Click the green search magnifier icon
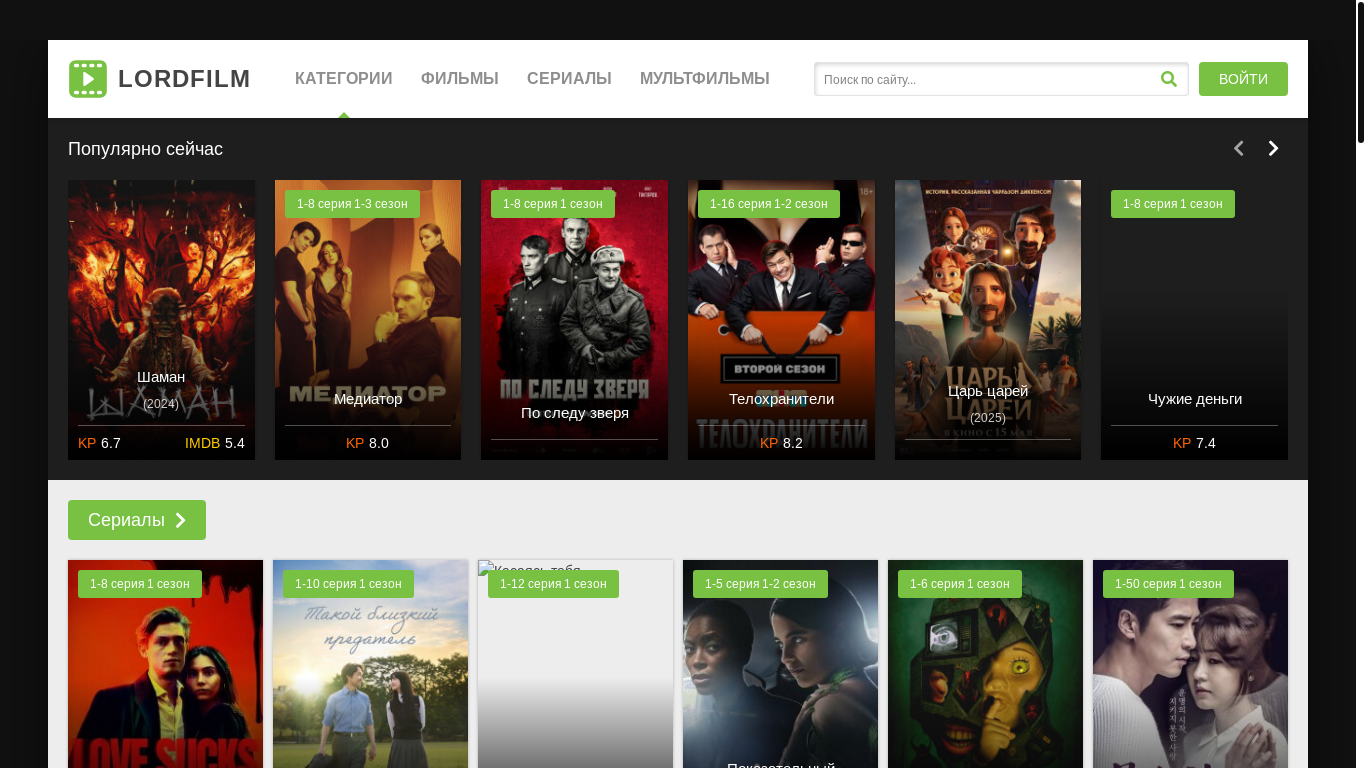Screen dimensions: 1366x768 (x=1169, y=79)
